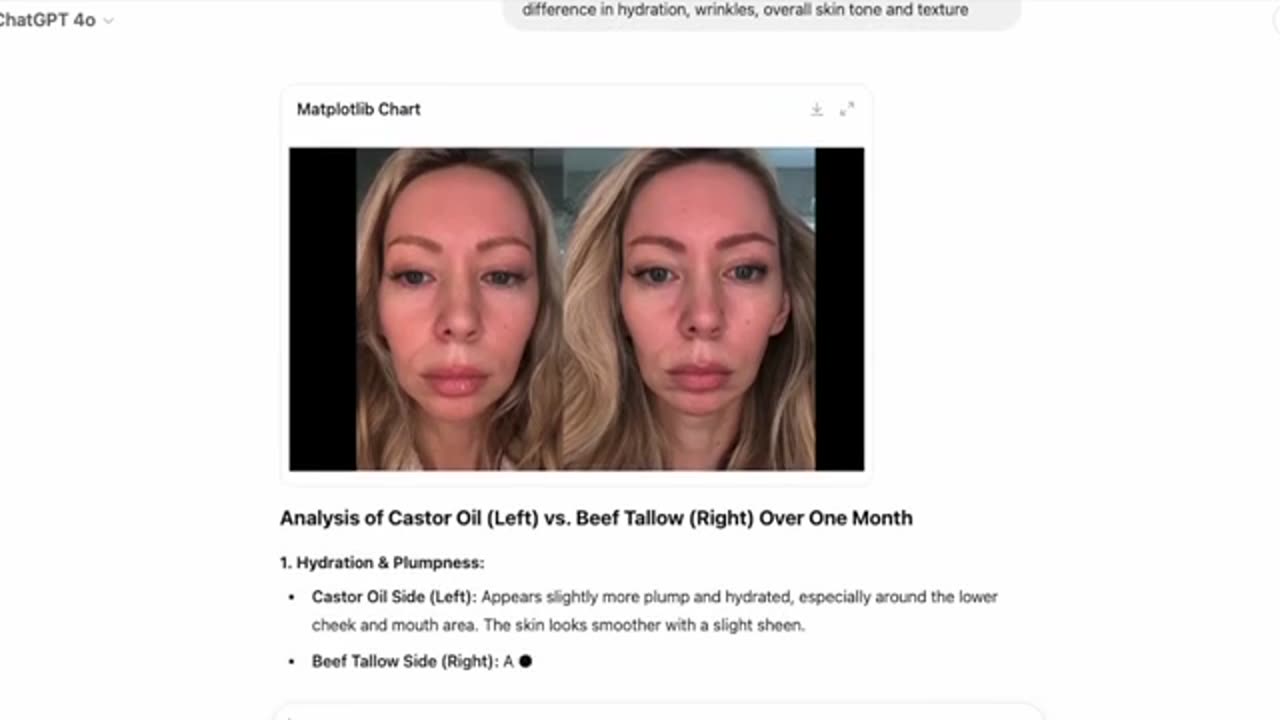Click the black streaming cursor dot
1280x720 pixels.
pyautogui.click(x=526, y=661)
